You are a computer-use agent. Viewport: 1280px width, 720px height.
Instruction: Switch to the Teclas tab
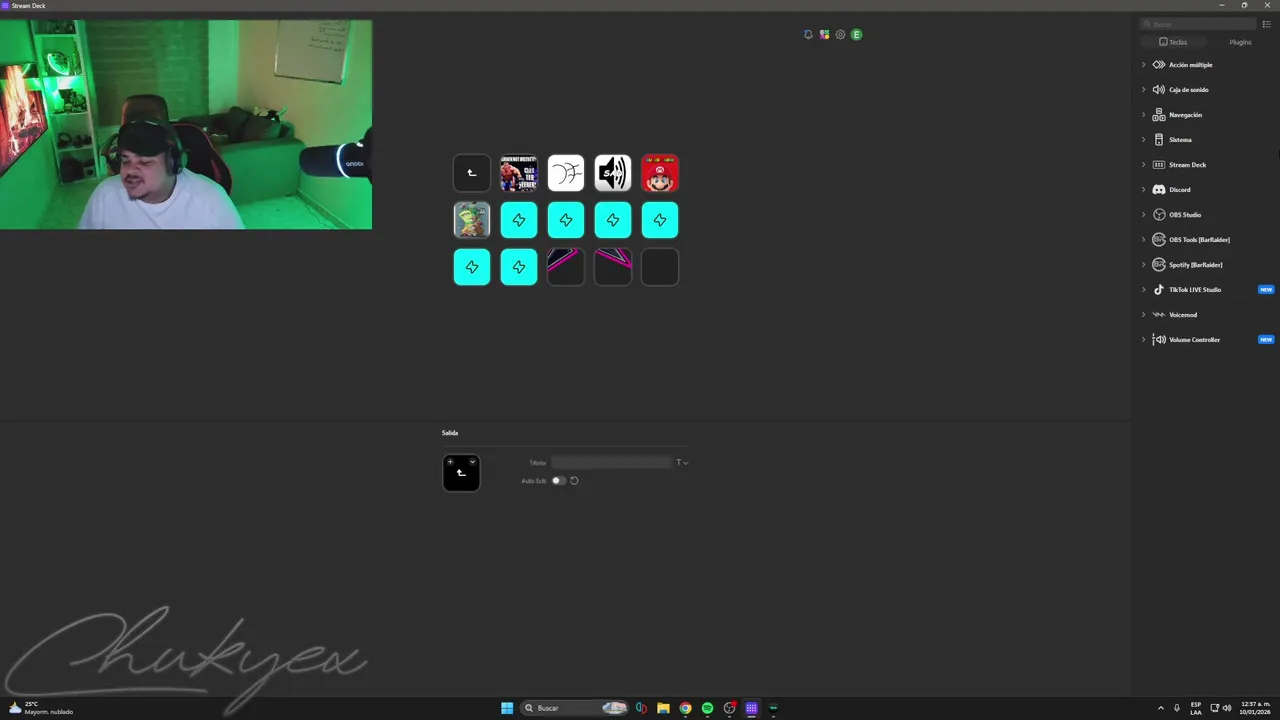tap(1173, 42)
